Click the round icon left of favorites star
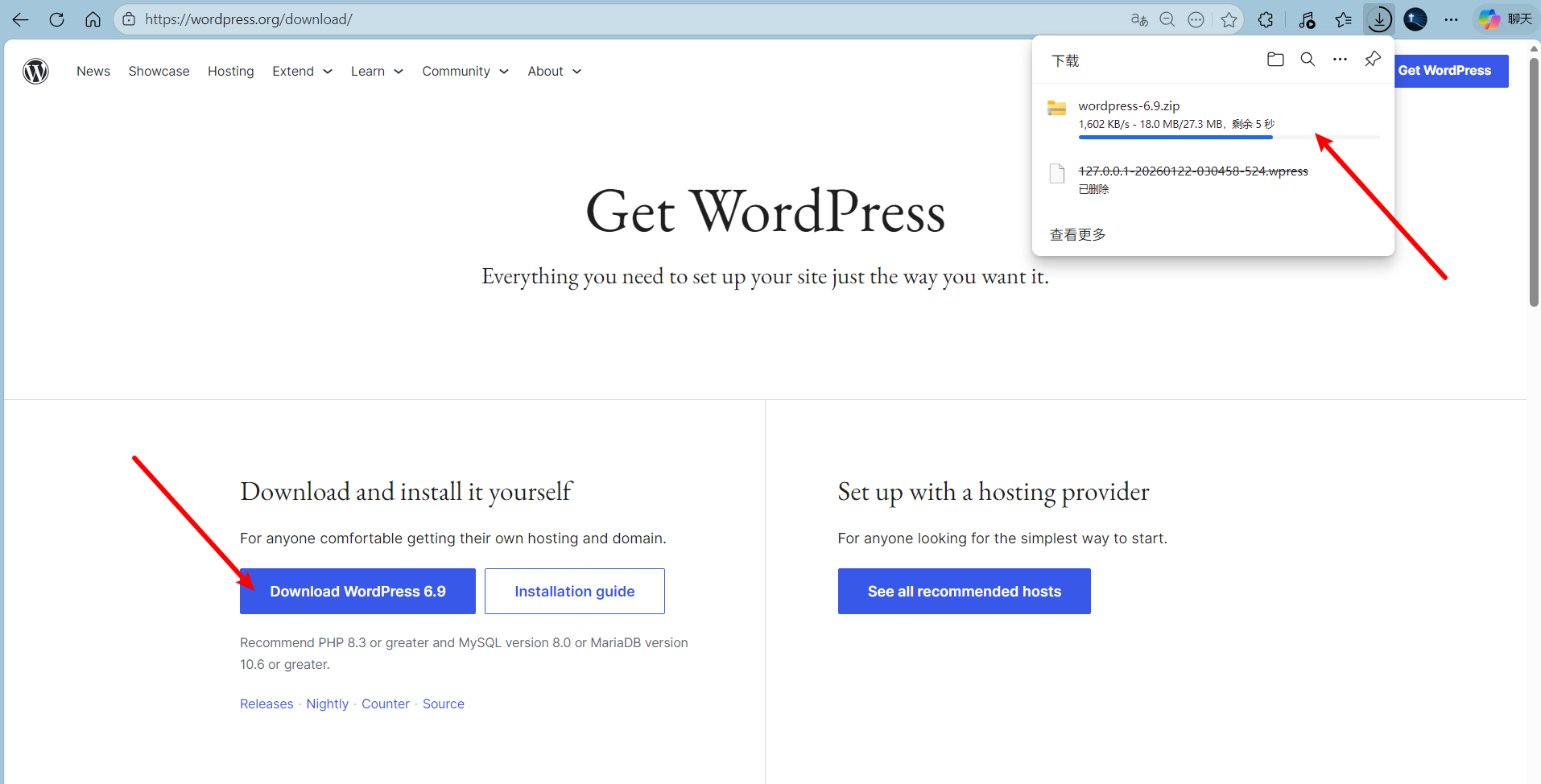This screenshot has height=784, width=1541. coord(1196,19)
